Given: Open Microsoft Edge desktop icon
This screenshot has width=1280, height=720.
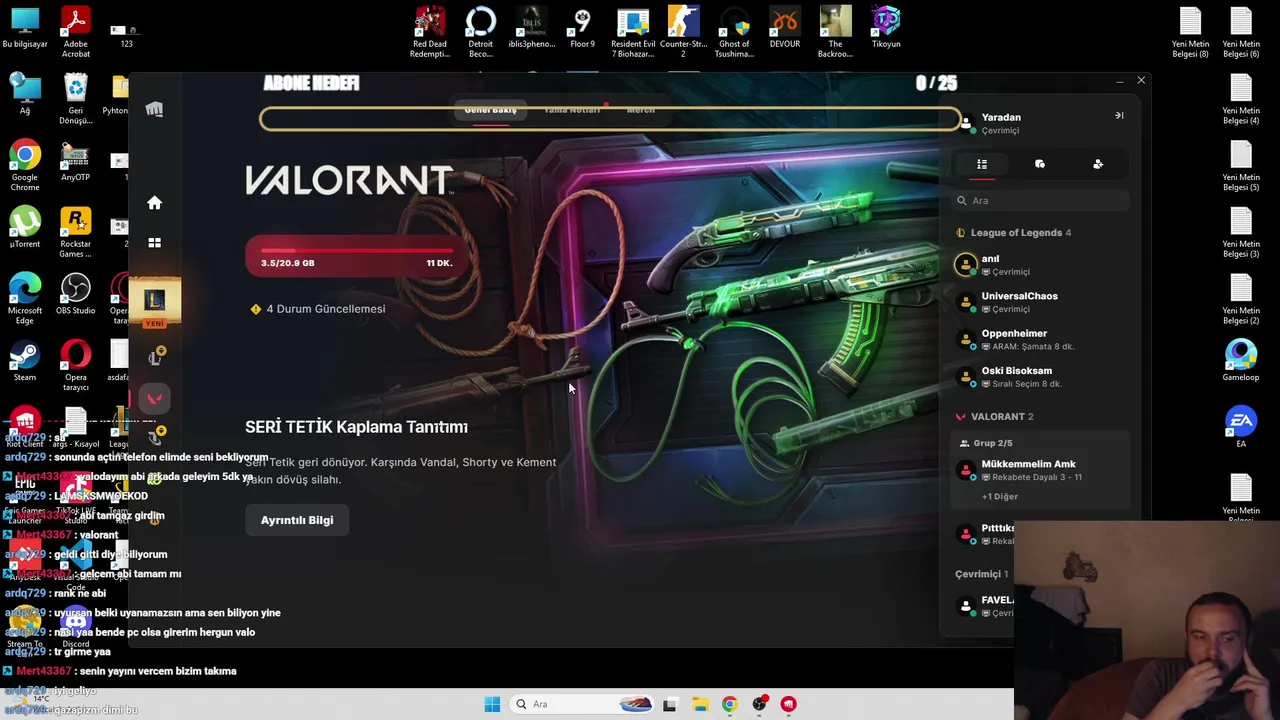Looking at the screenshot, I should (x=25, y=300).
